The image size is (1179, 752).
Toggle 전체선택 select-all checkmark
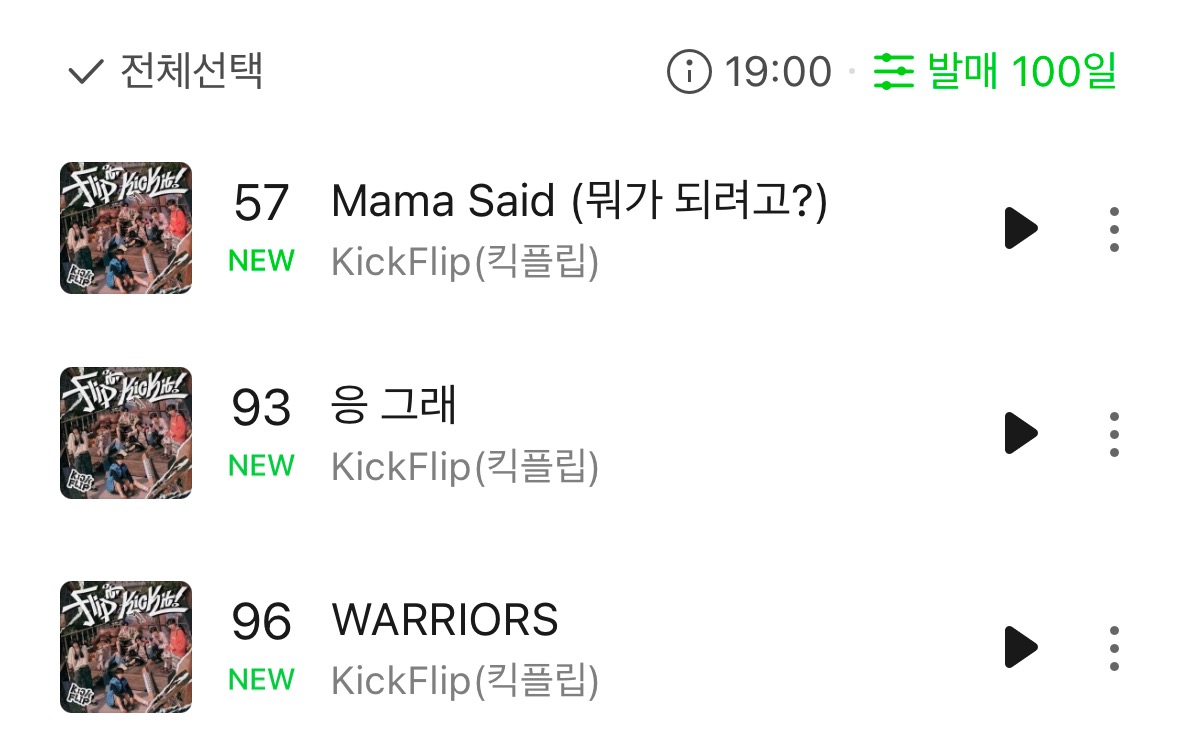[86, 72]
